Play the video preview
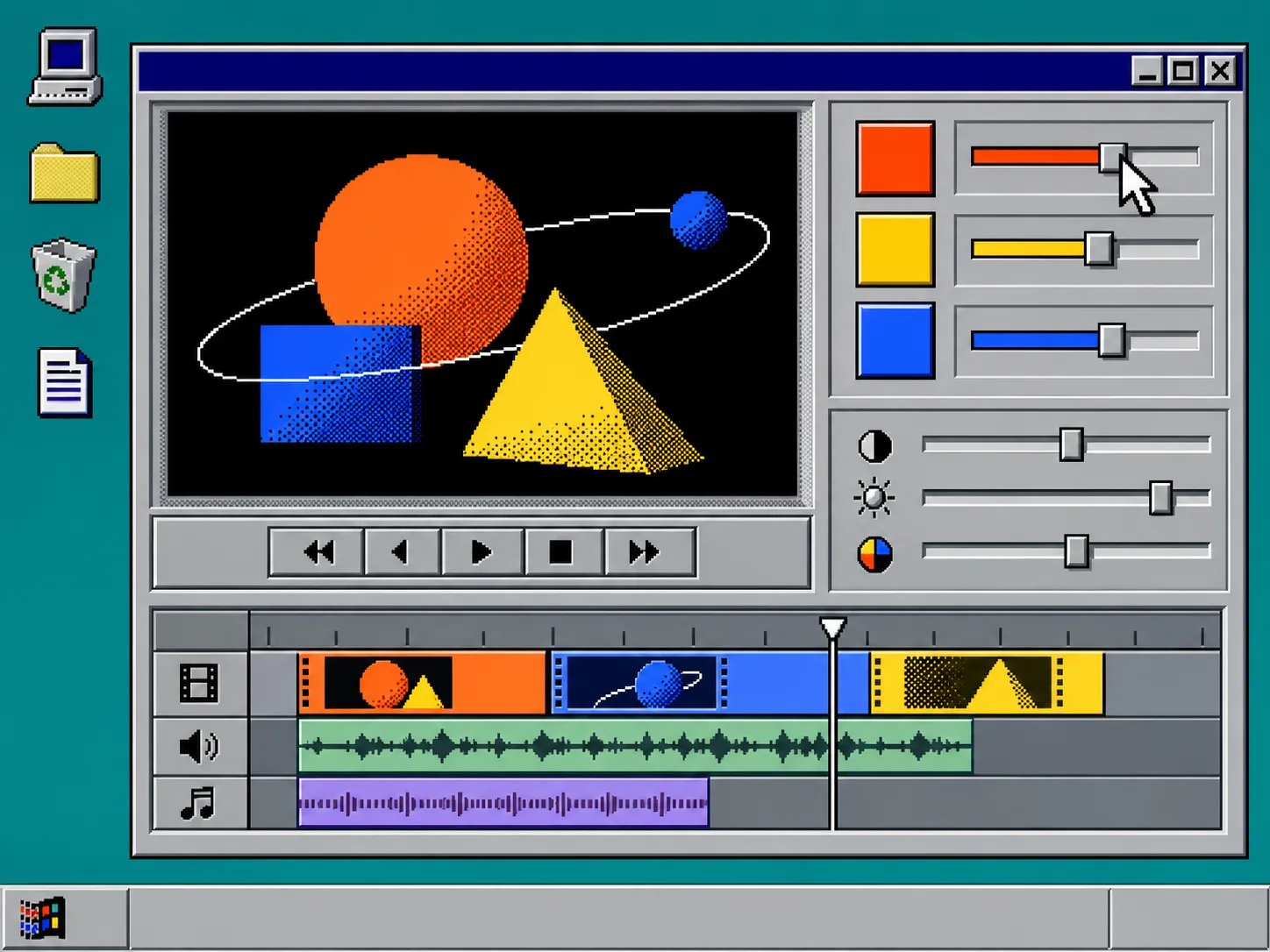This screenshot has height=952, width=1270. click(x=482, y=552)
